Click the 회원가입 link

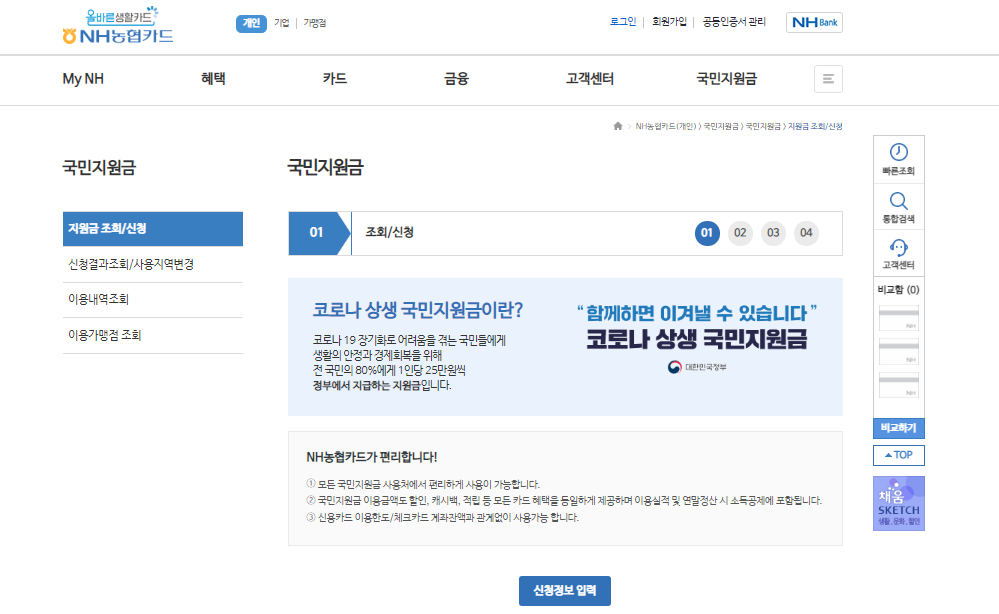point(669,22)
